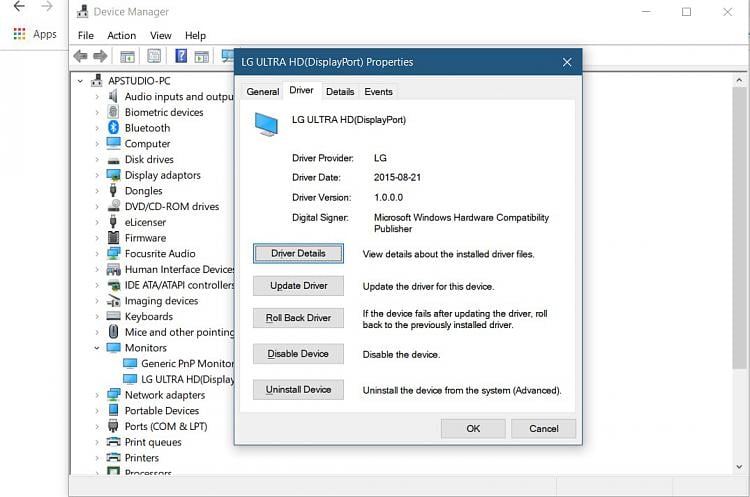Expand the Computer category
This screenshot has width=750, height=497.
point(97,144)
